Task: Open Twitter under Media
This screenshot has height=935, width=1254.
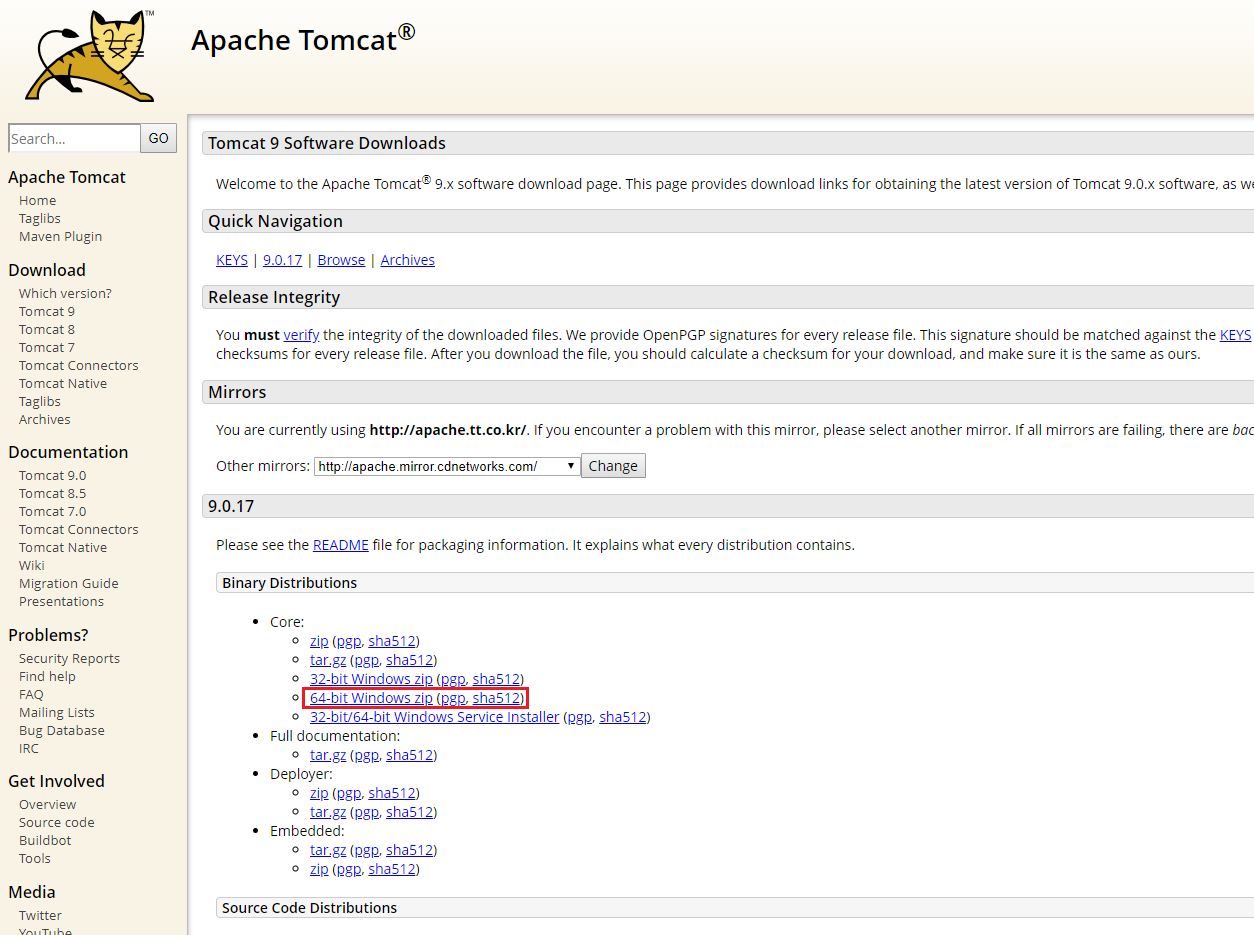Action: (x=40, y=915)
